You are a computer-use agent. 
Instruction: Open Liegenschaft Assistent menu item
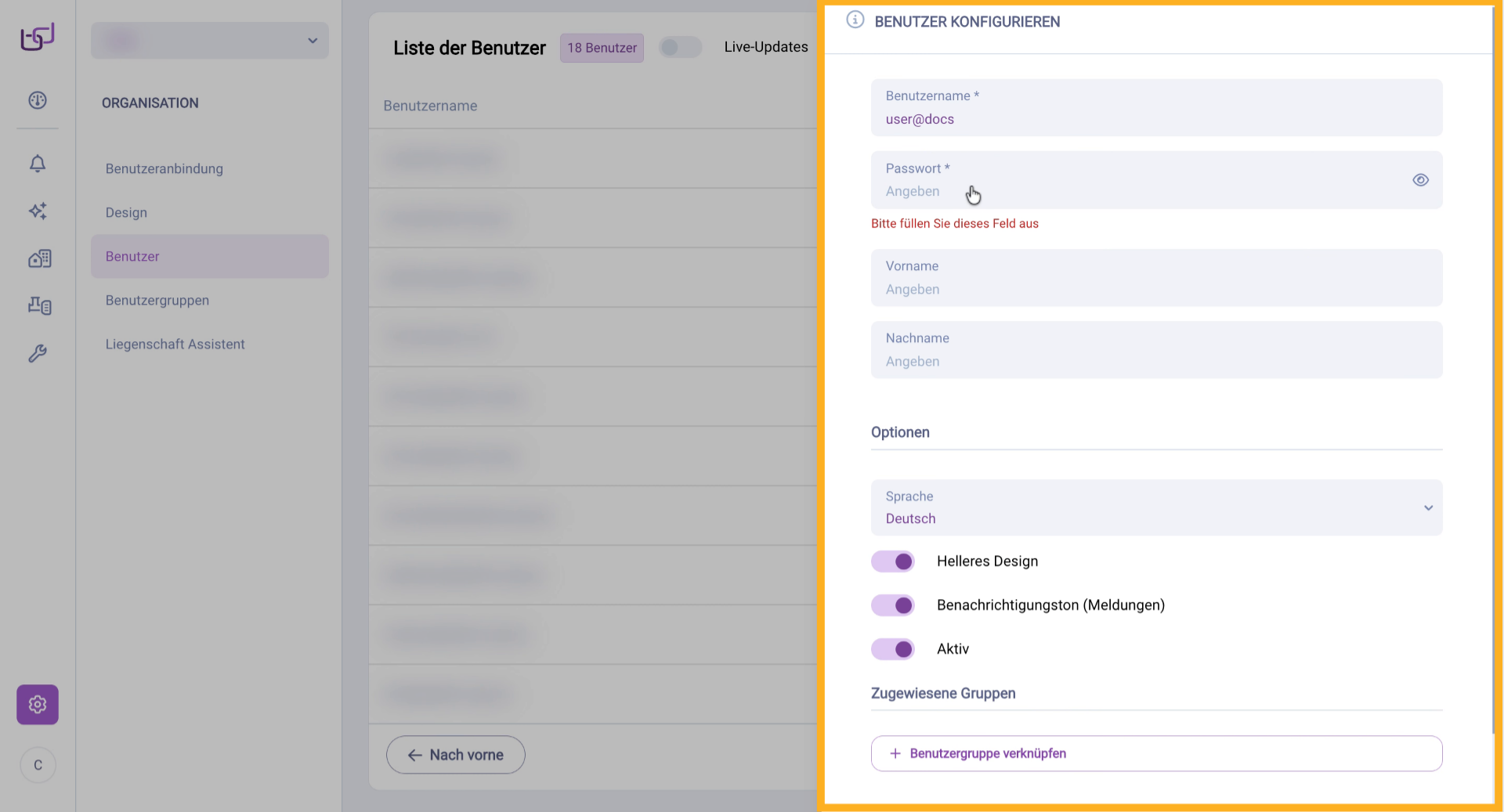coord(175,345)
